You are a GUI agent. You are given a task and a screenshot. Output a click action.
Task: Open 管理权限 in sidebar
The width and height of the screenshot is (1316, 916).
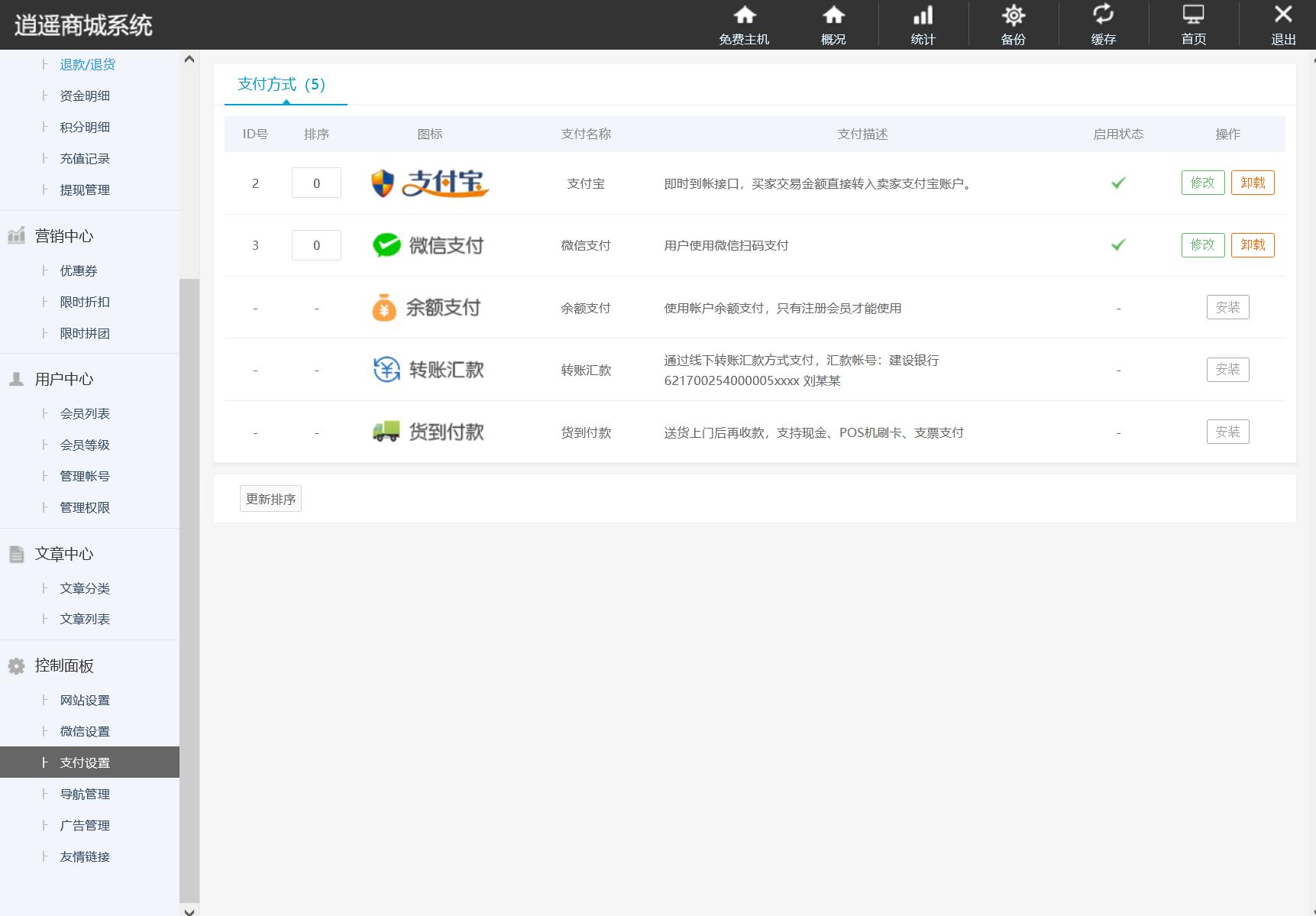(x=85, y=508)
